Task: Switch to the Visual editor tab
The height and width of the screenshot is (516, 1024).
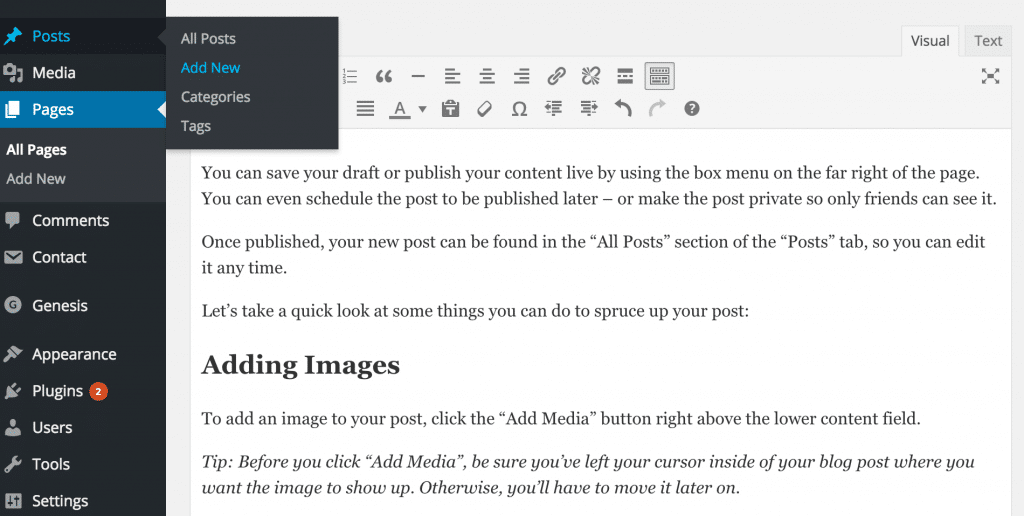Action: click(x=930, y=40)
